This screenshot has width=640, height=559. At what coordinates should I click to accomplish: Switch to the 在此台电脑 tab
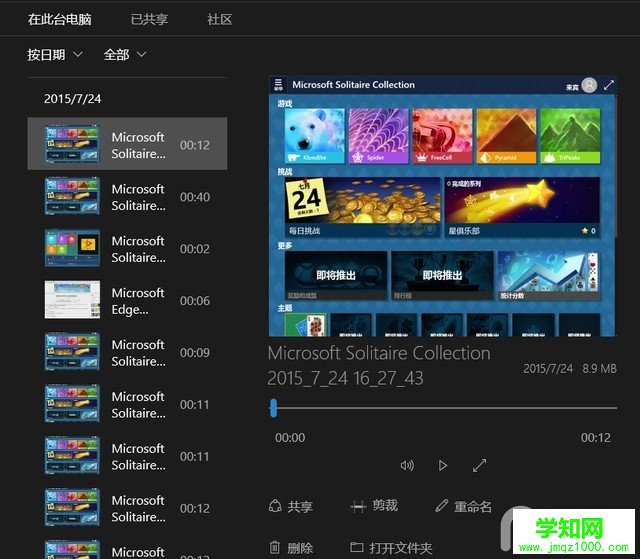click(x=60, y=19)
